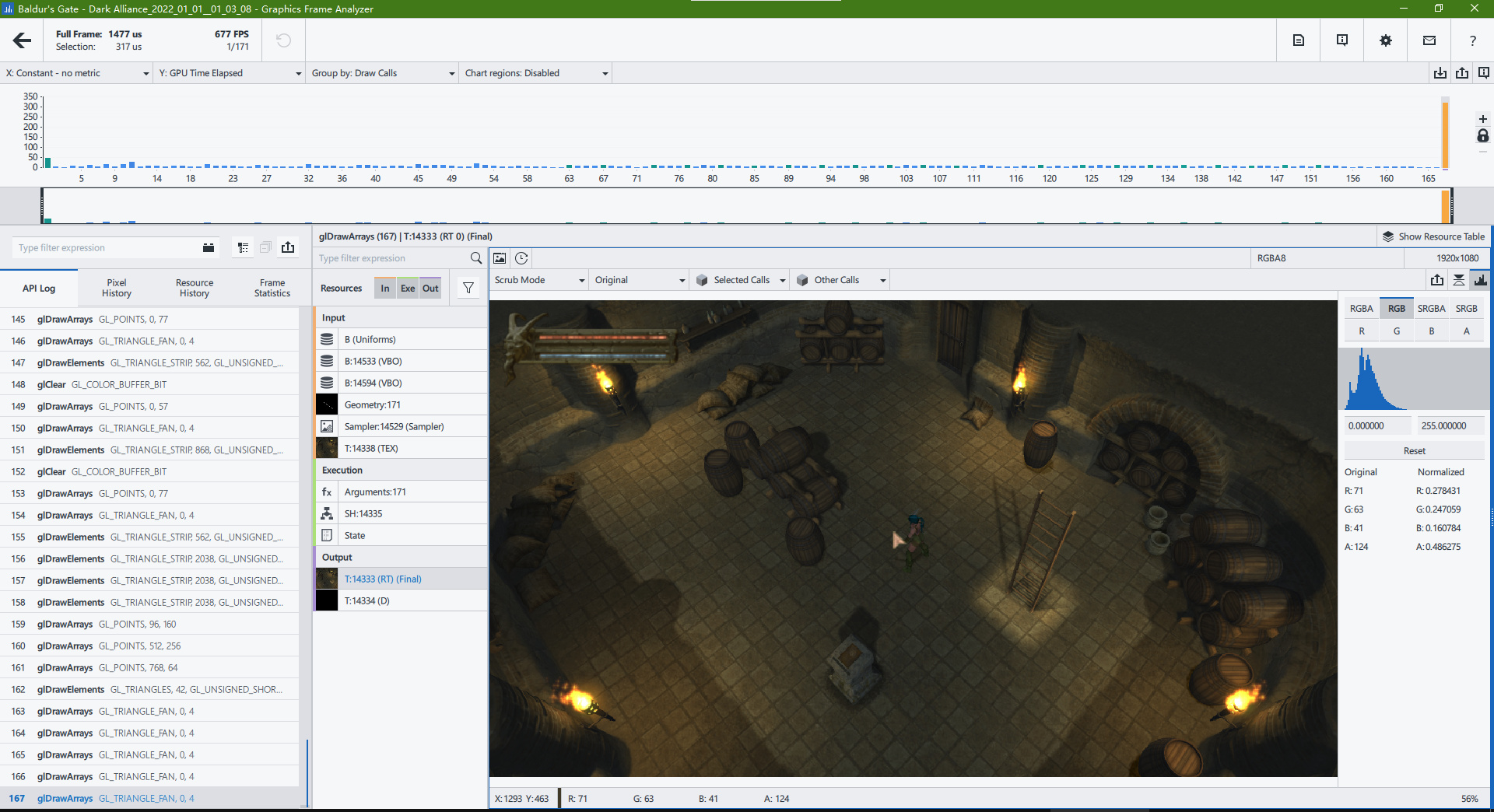Click Show Resource Table
Image resolution: width=1494 pixels, height=812 pixels.
coord(1433,236)
